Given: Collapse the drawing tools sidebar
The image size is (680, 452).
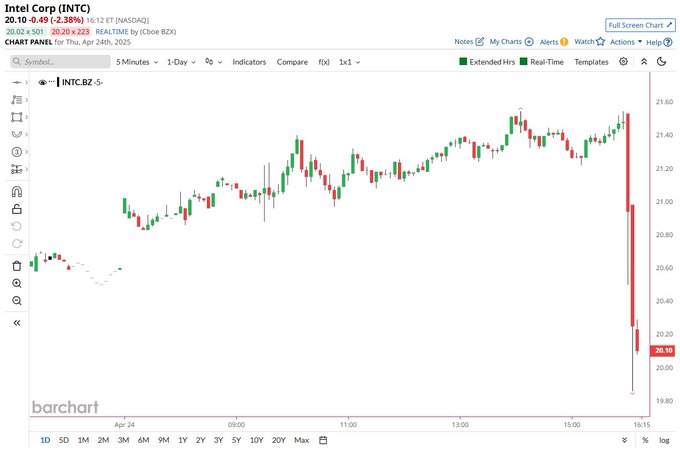Looking at the screenshot, I should (x=16, y=323).
